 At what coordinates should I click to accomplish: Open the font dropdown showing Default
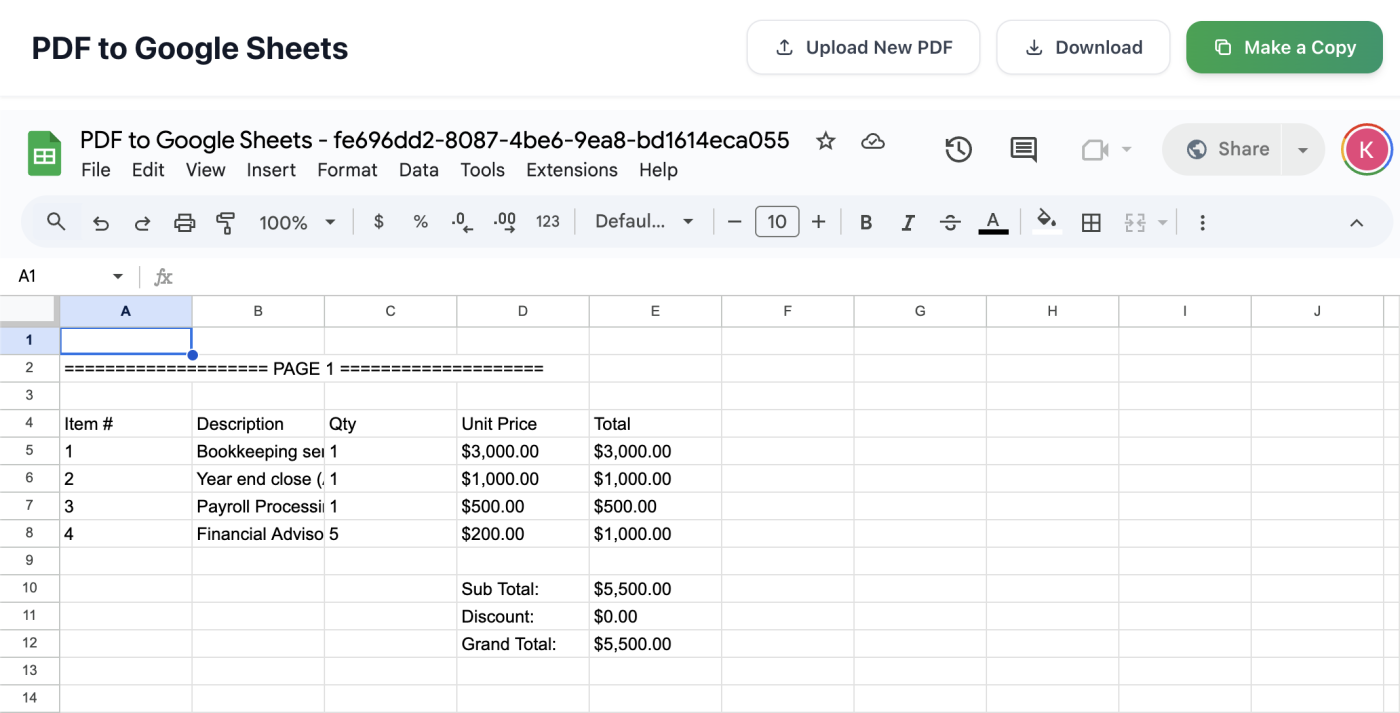[x=644, y=221]
